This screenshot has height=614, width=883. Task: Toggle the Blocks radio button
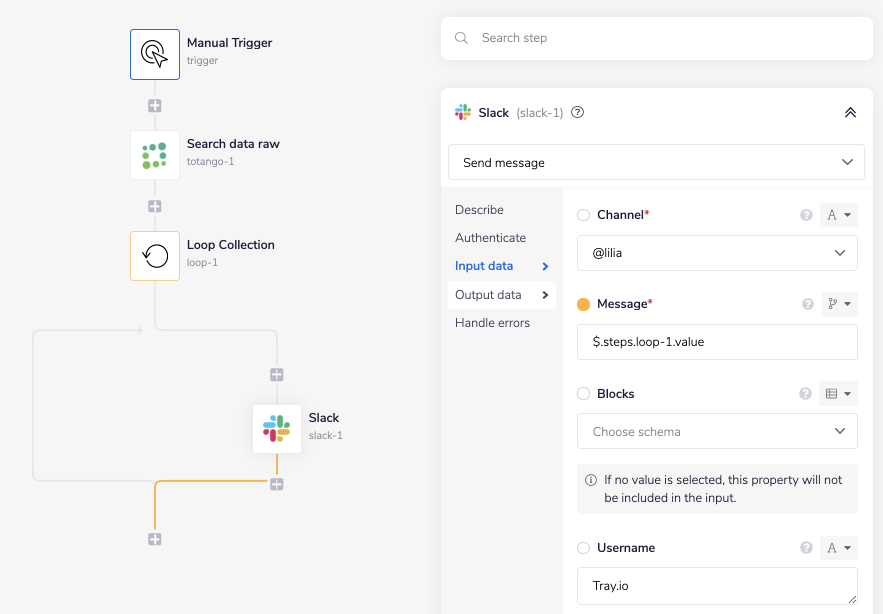(584, 394)
